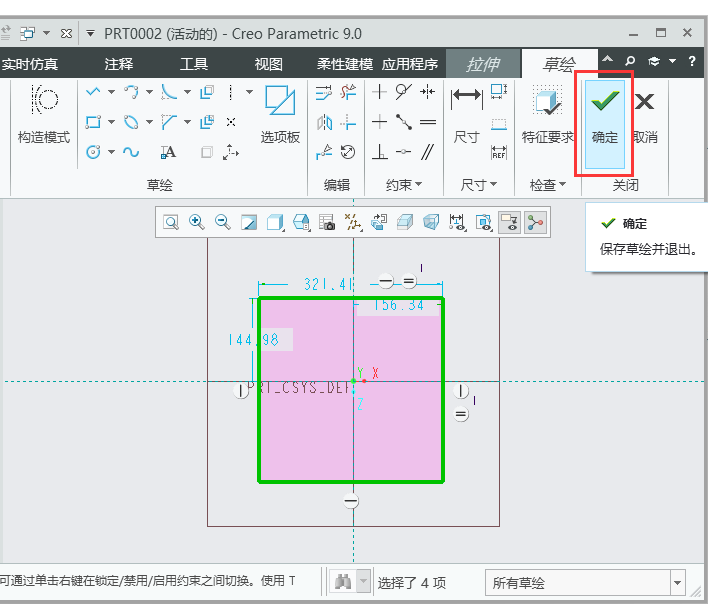Viewport: 708px width, 604px height.
Task: Open the 工具 ribbon tab
Action: 194,64
